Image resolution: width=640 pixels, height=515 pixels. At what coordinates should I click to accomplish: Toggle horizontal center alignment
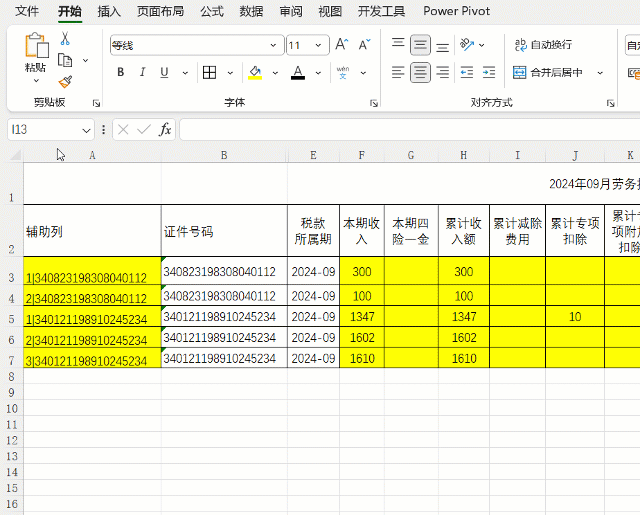coord(420,73)
